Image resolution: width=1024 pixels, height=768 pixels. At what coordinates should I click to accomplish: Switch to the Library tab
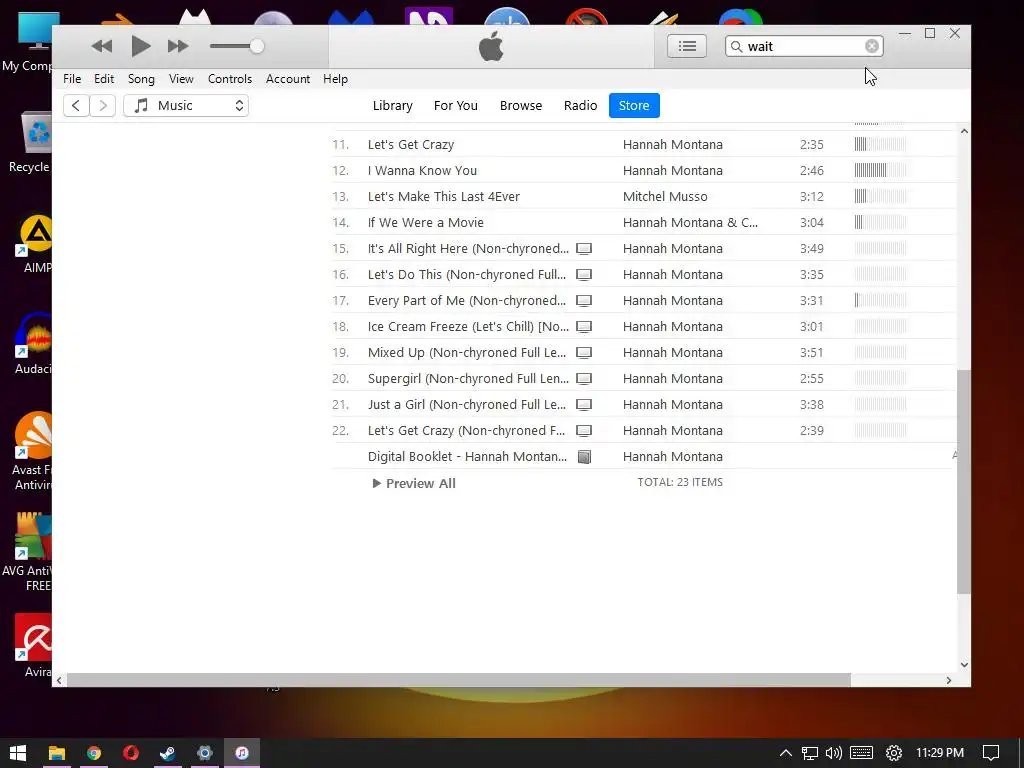point(392,105)
